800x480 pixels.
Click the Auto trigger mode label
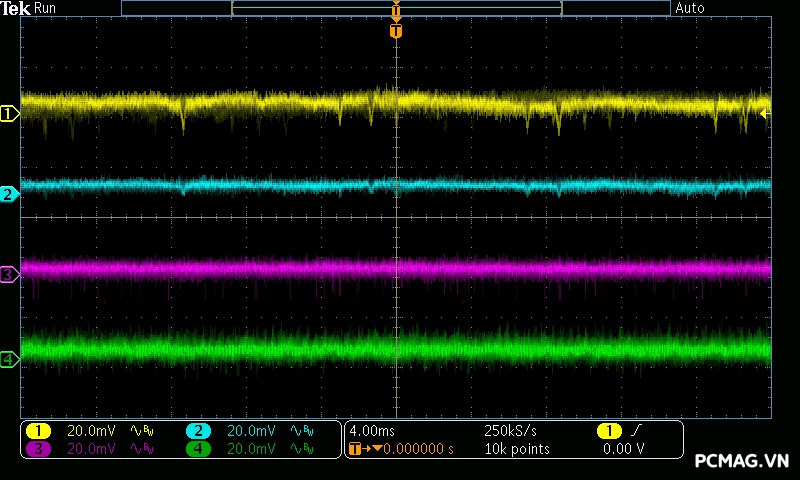click(x=690, y=8)
